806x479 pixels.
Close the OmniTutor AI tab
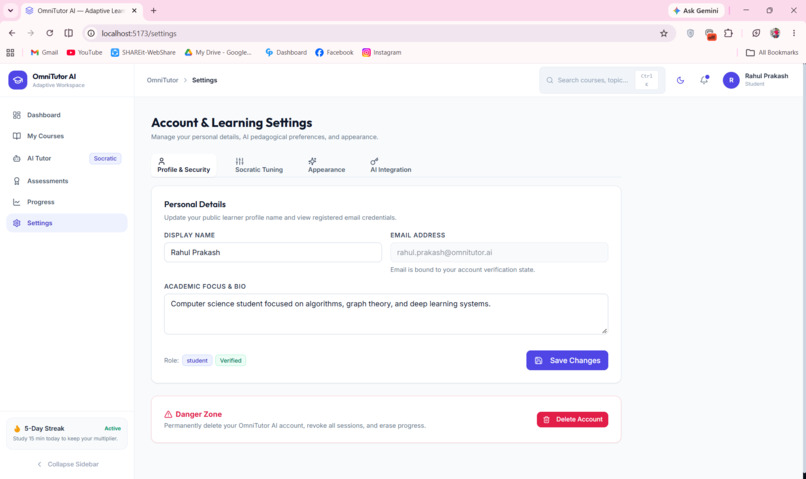(134, 10)
